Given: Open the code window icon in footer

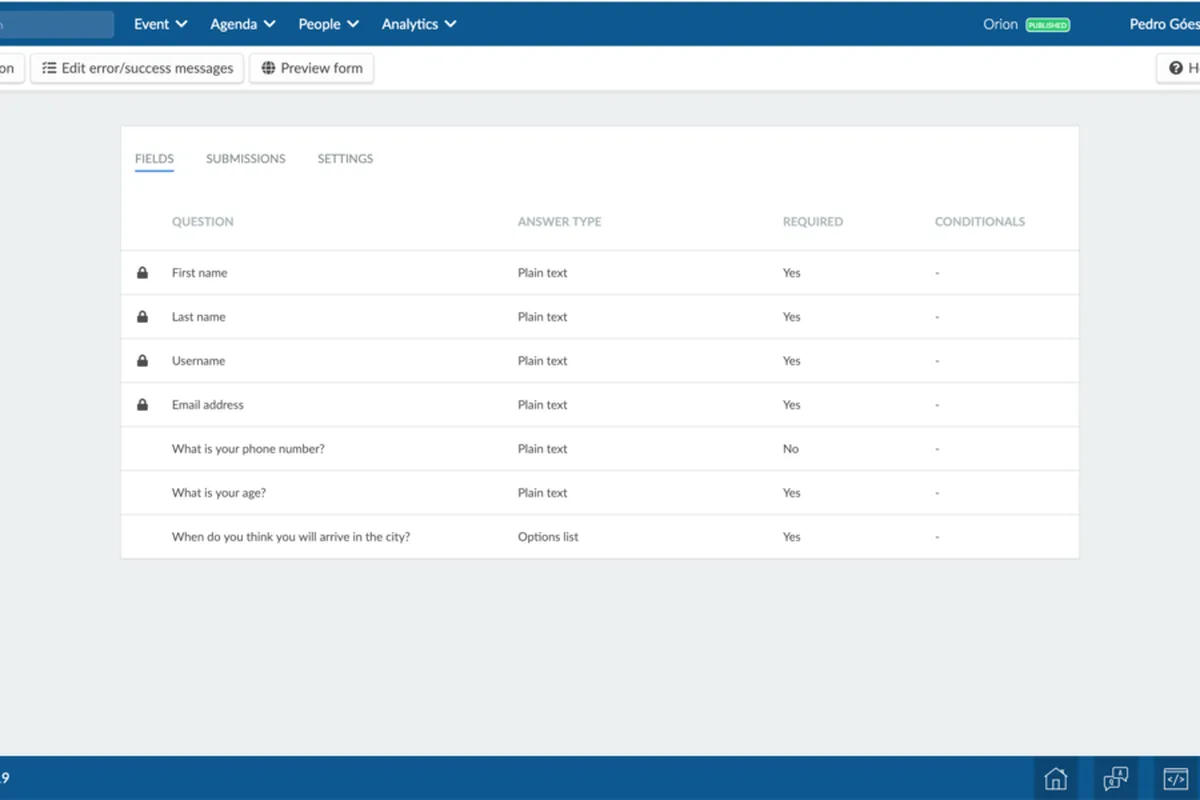Looking at the screenshot, I should click(1175, 778).
